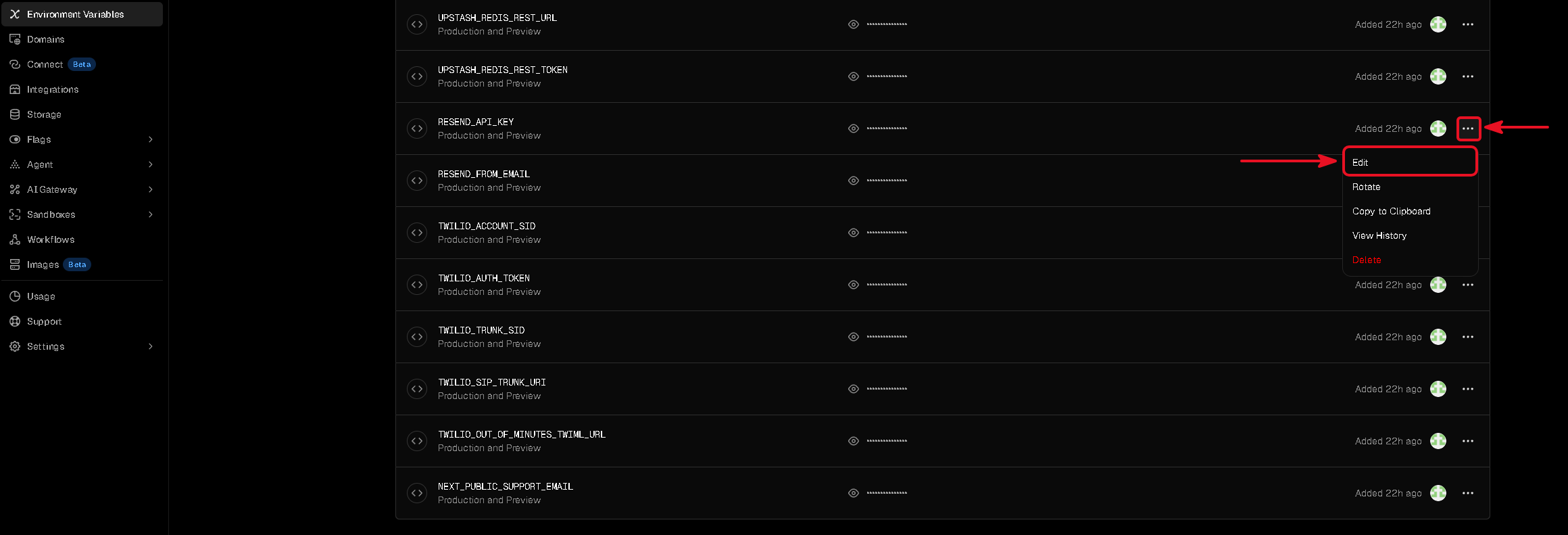This screenshot has height=535, width=1568.
Task: Click Delete in the context menu
Action: [x=1410, y=260]
